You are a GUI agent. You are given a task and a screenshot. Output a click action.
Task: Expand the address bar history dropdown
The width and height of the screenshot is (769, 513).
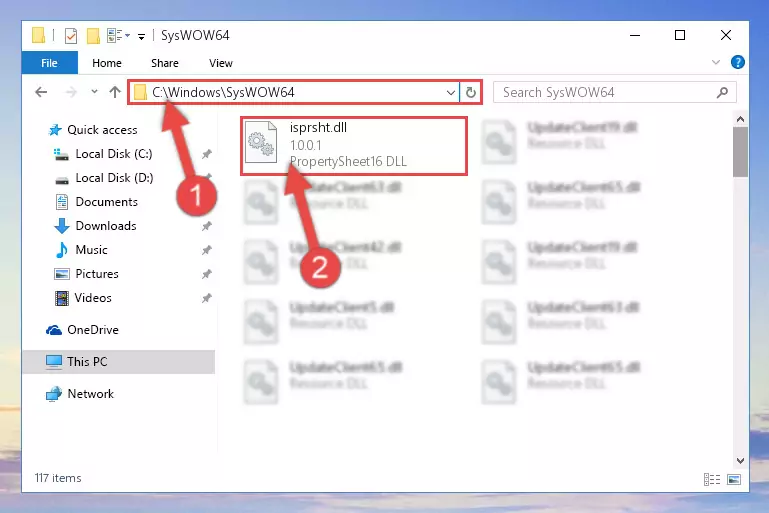(x=451, y=92)
